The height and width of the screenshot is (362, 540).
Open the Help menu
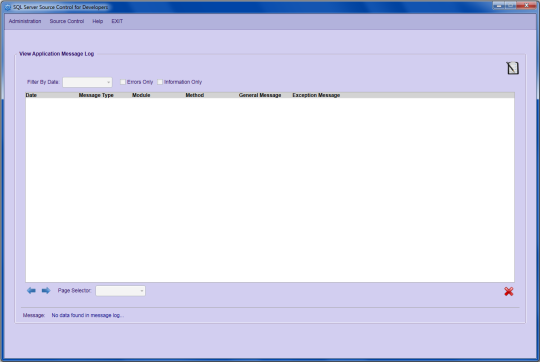pos(98,21)
